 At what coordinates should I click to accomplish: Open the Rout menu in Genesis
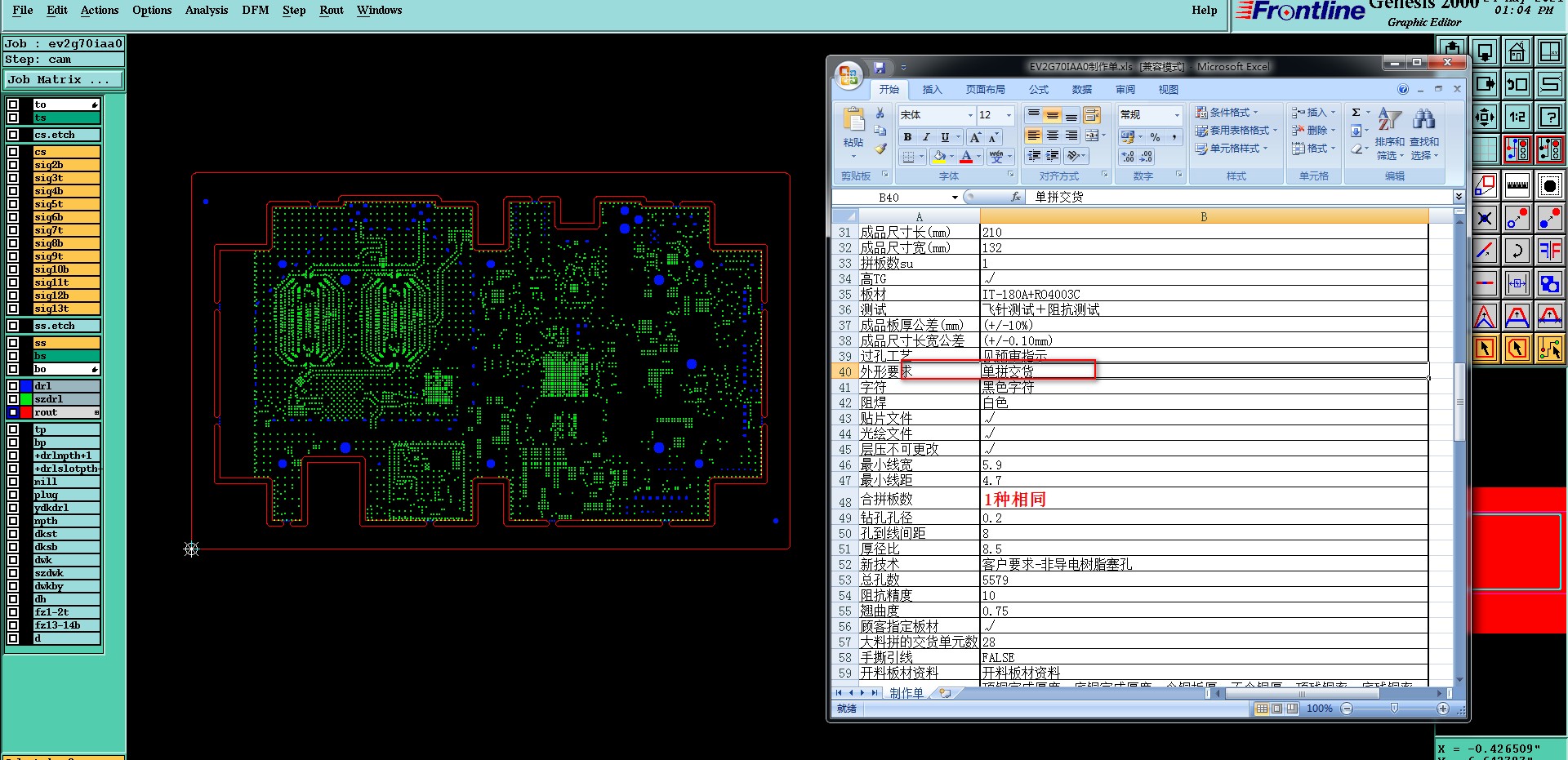[332, 10]
